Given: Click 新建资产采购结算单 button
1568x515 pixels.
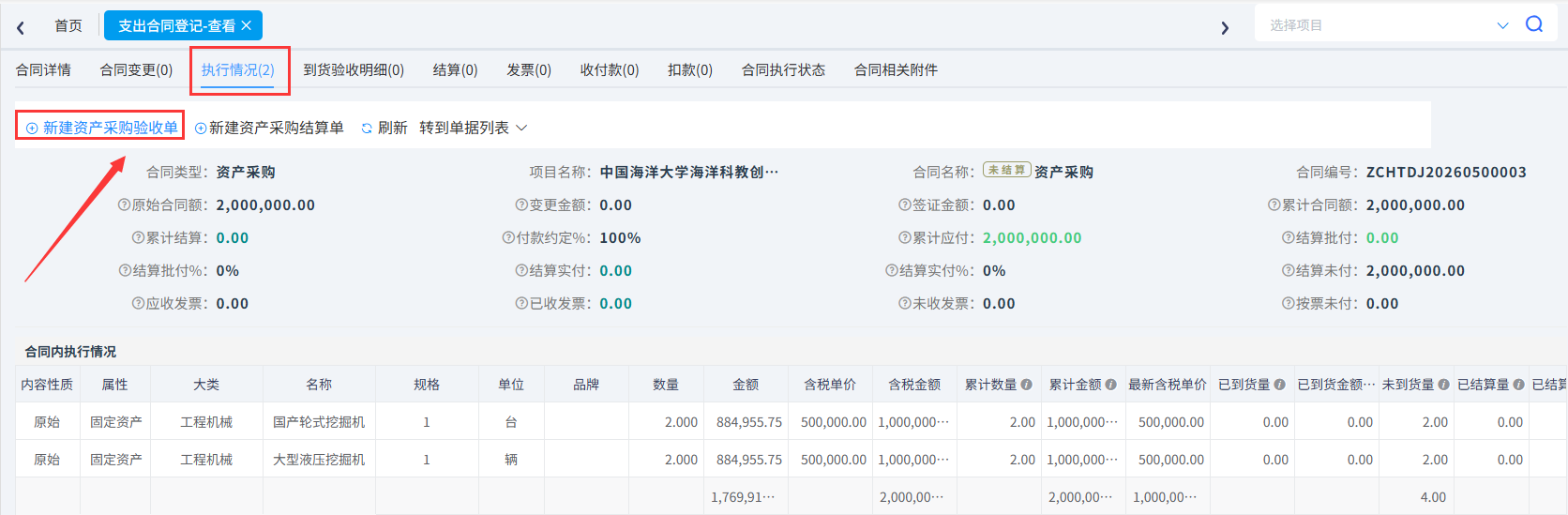Looking at the screenshot, I should [x=269, y=128].
